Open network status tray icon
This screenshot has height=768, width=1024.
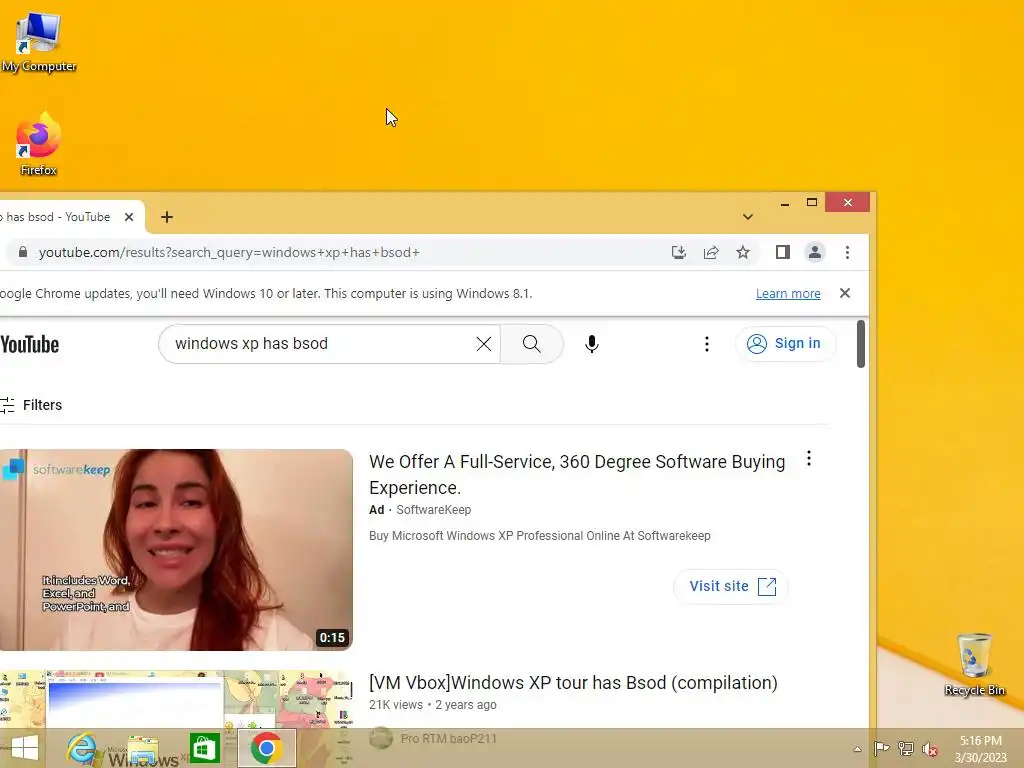(906, 748)
